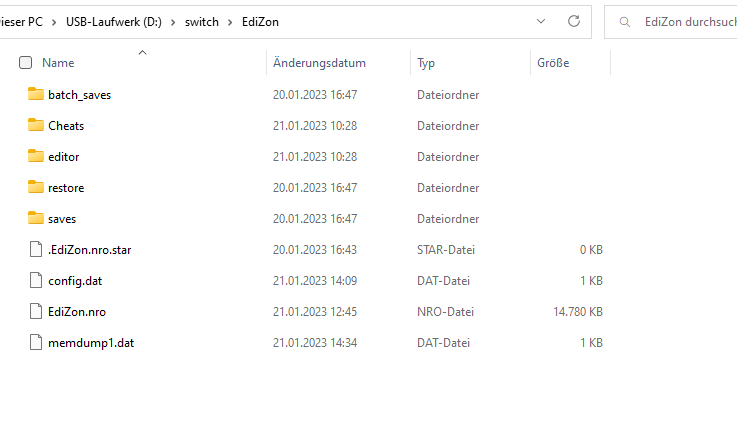Click the config.dat file icon
This screenshot has width=737, height=442.
36,280
